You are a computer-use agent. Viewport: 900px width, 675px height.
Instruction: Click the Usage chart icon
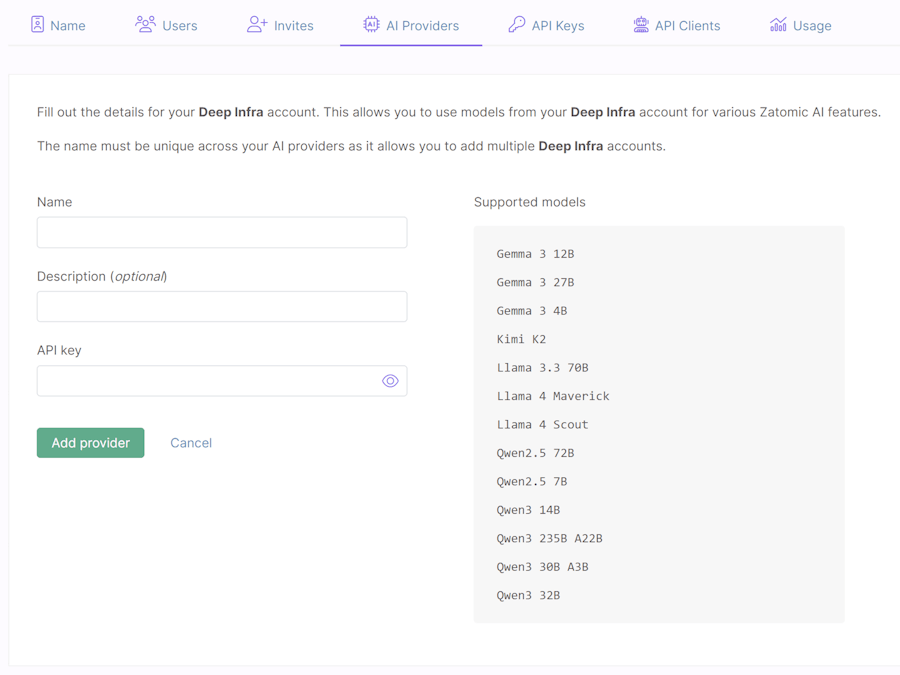tap(778, 25)
